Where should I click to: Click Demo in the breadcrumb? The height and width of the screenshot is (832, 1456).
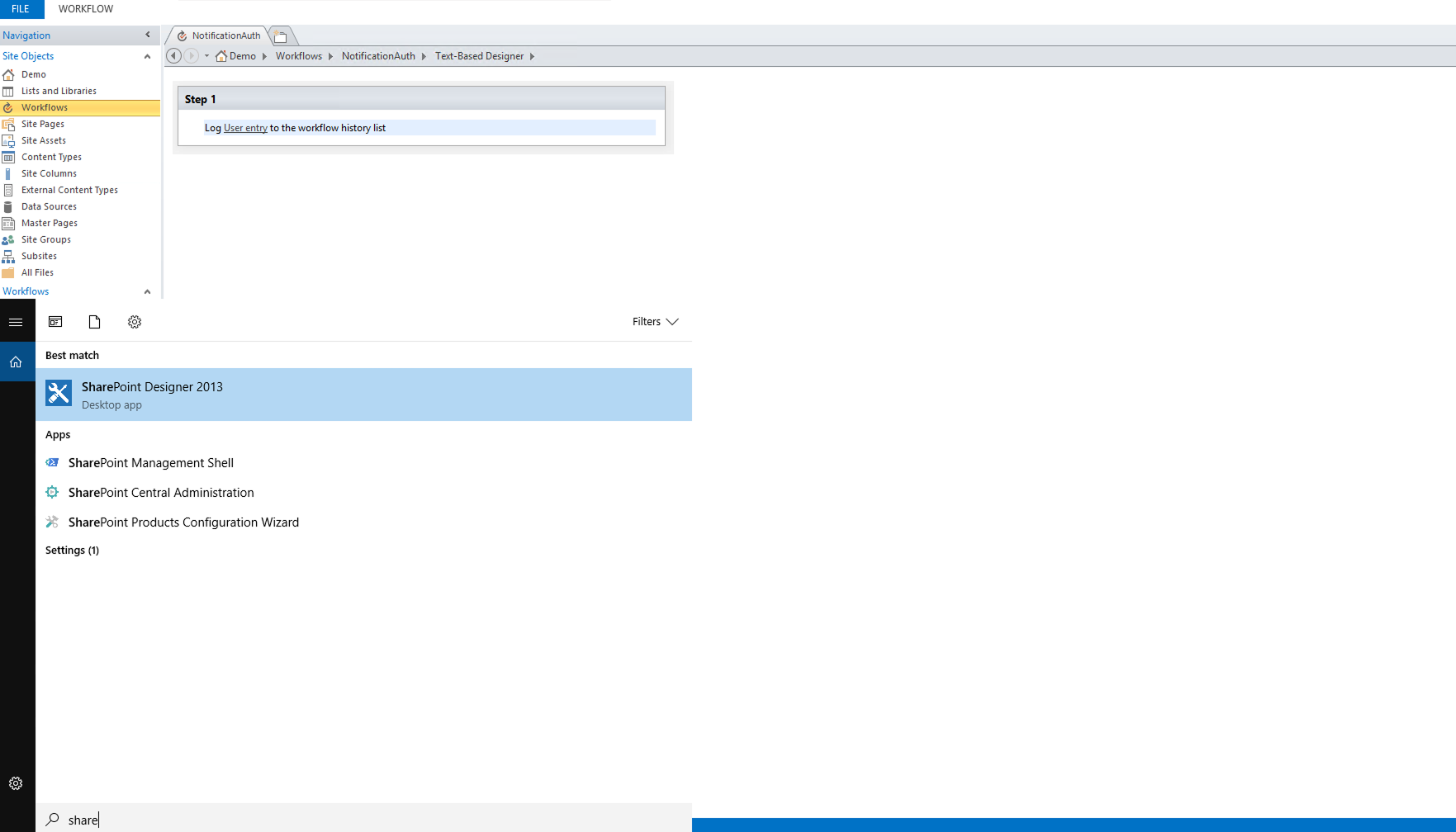[243, 56]
